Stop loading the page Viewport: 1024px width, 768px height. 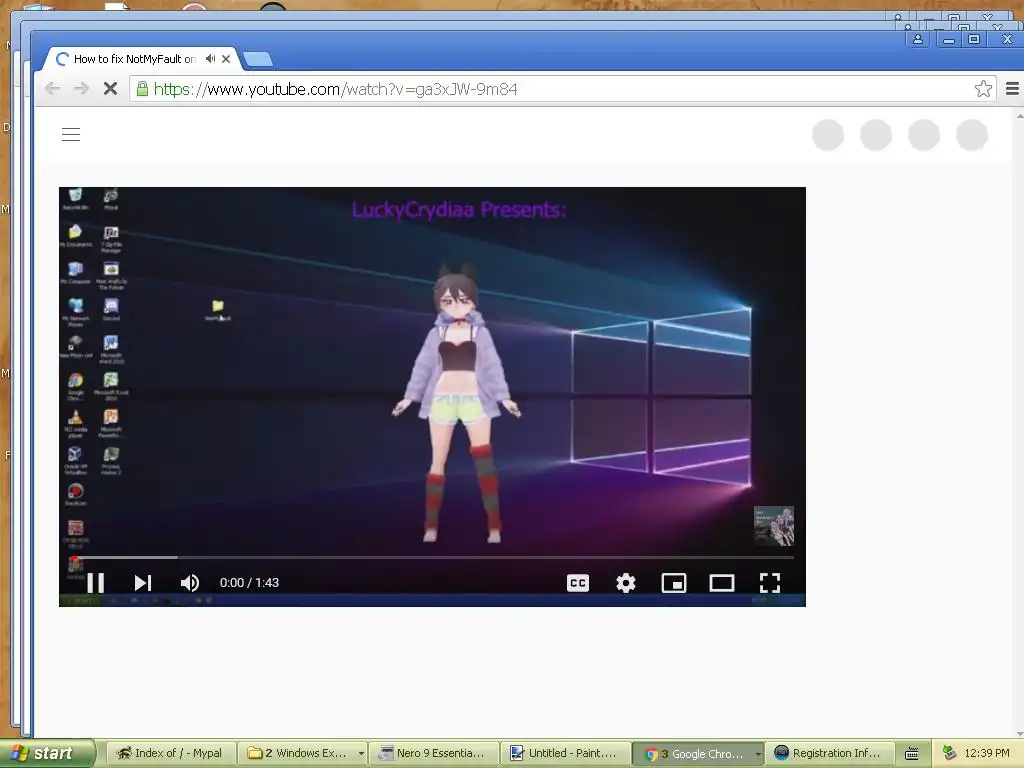(x=110, y=89)
